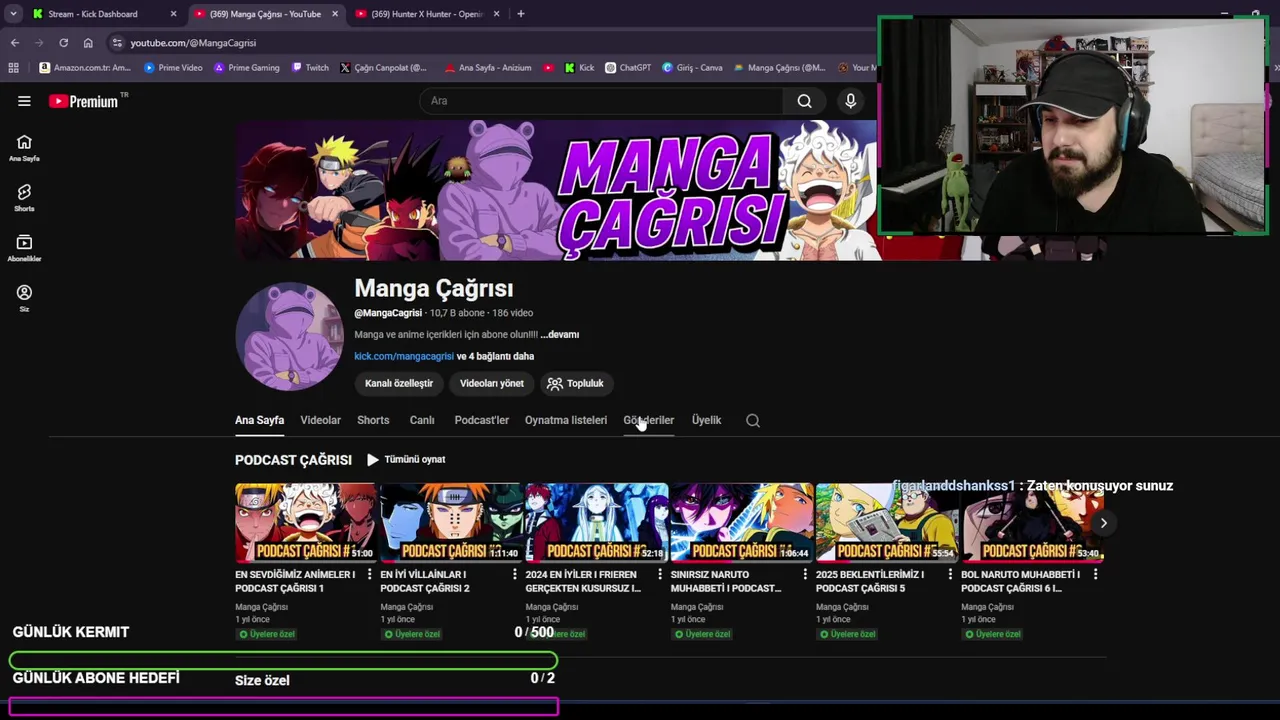Viewport: 1280px width, 720px height.
Task: Open BOL NARUTO MUHABBETİ thumbnail
Action: 1031,523
